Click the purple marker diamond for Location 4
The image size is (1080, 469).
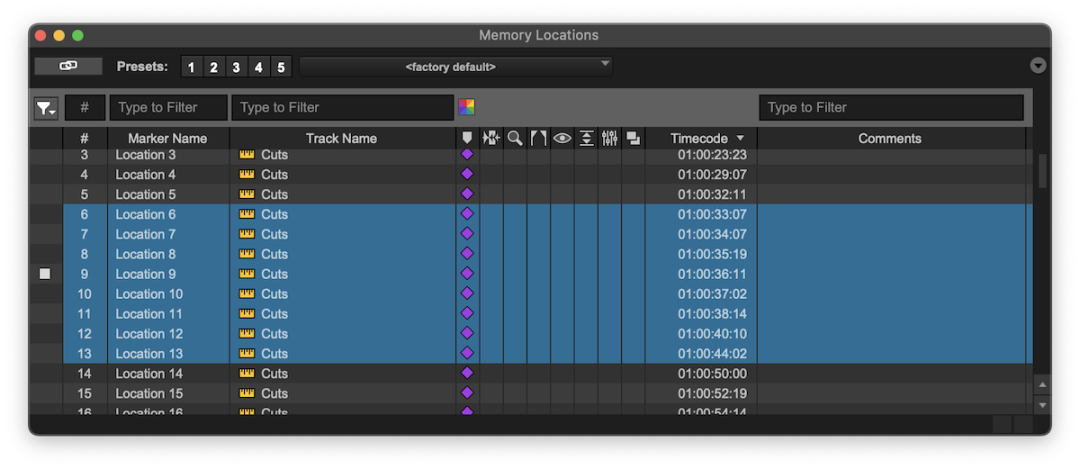click(467, 174)
